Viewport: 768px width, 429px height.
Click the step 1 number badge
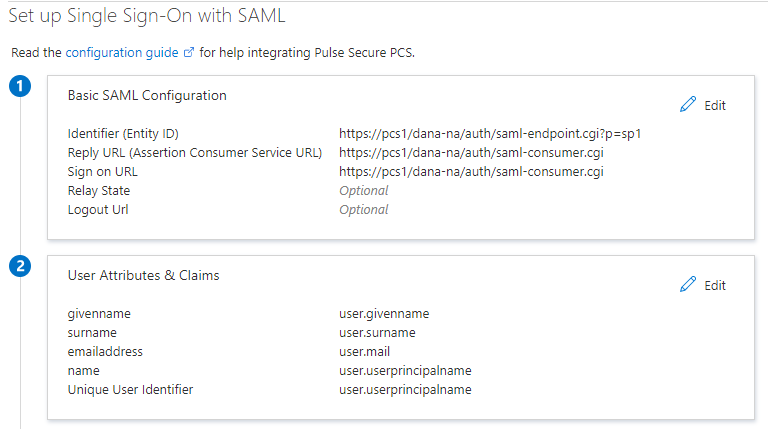[21, 87]
